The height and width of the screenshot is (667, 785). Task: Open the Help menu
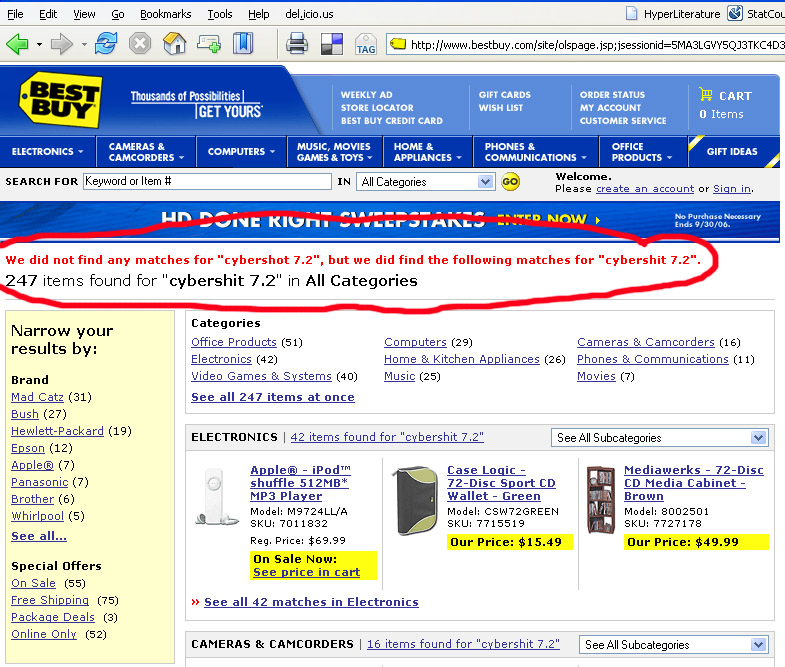pos(258,14)
